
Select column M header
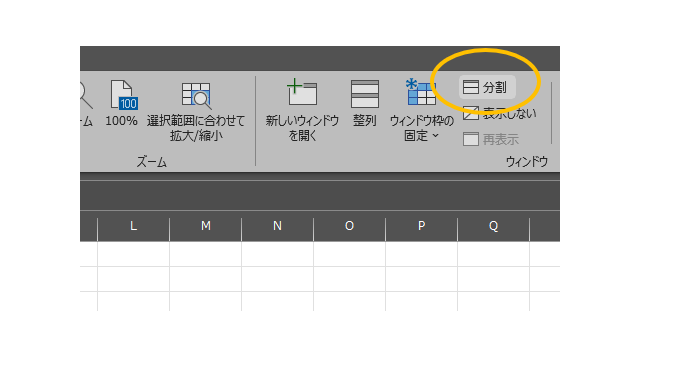(206, 226)
